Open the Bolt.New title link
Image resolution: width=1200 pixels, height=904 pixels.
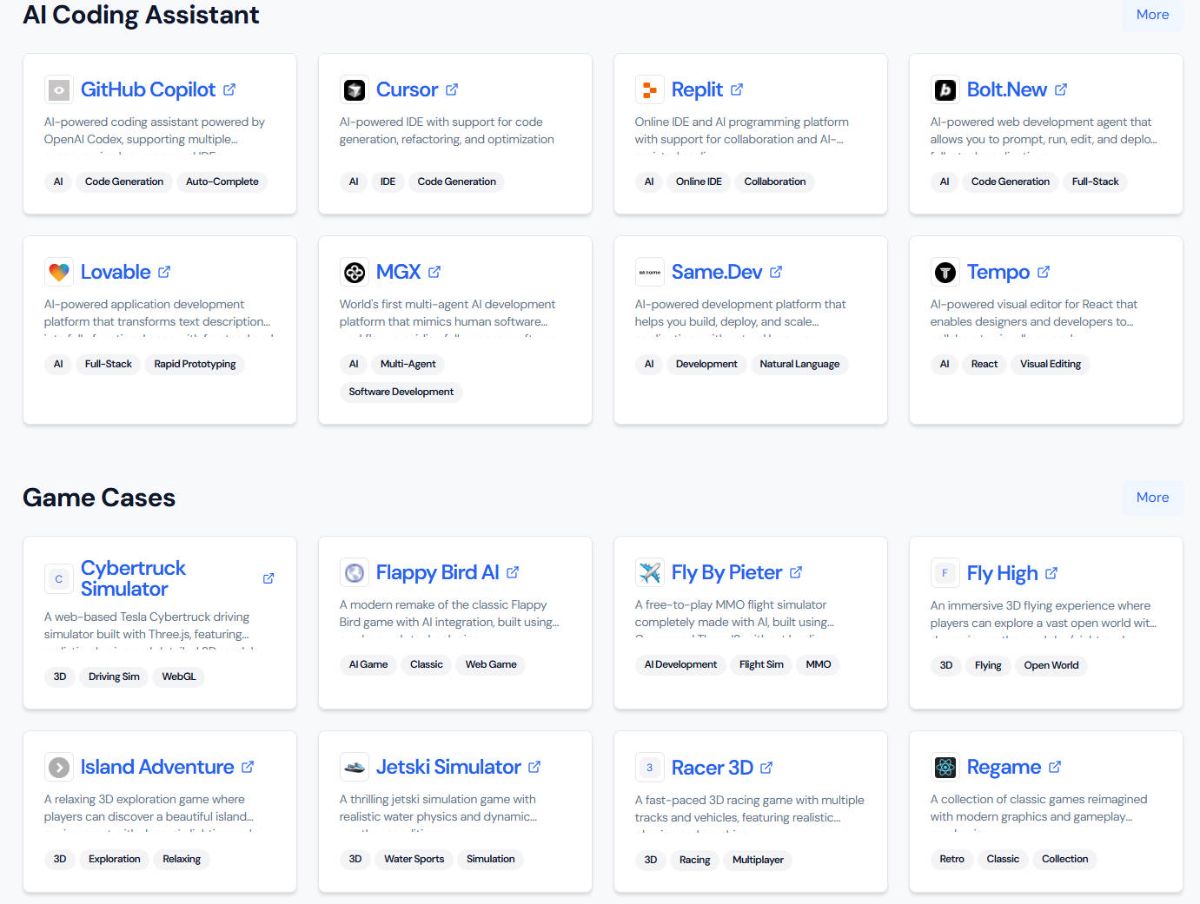(1007, 89)
